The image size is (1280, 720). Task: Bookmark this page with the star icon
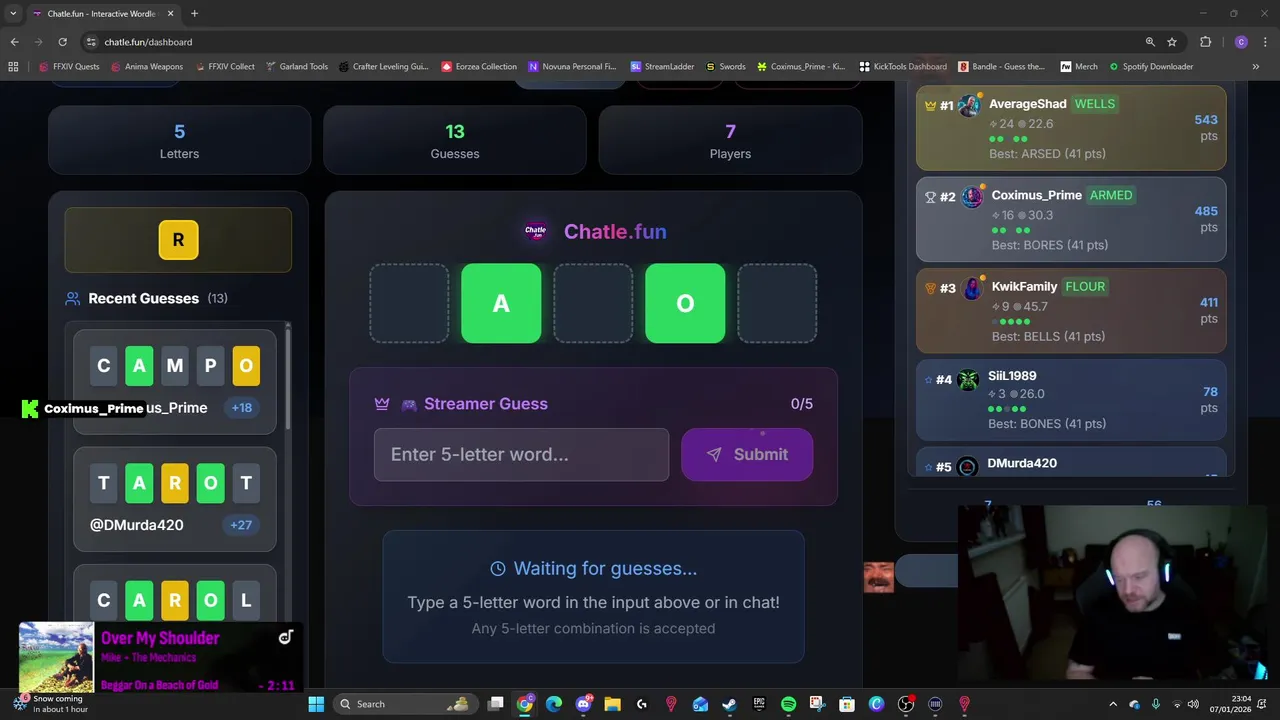click(x=1172, y=42)
